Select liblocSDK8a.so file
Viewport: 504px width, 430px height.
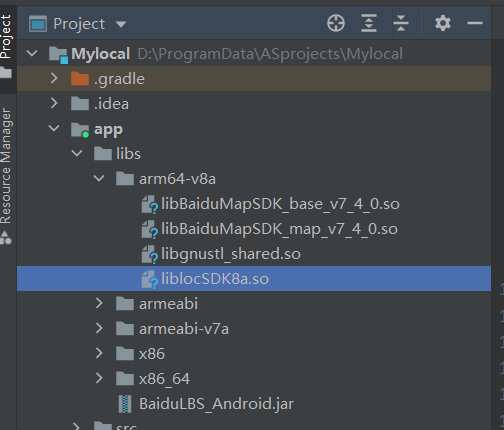coord(254,279)
